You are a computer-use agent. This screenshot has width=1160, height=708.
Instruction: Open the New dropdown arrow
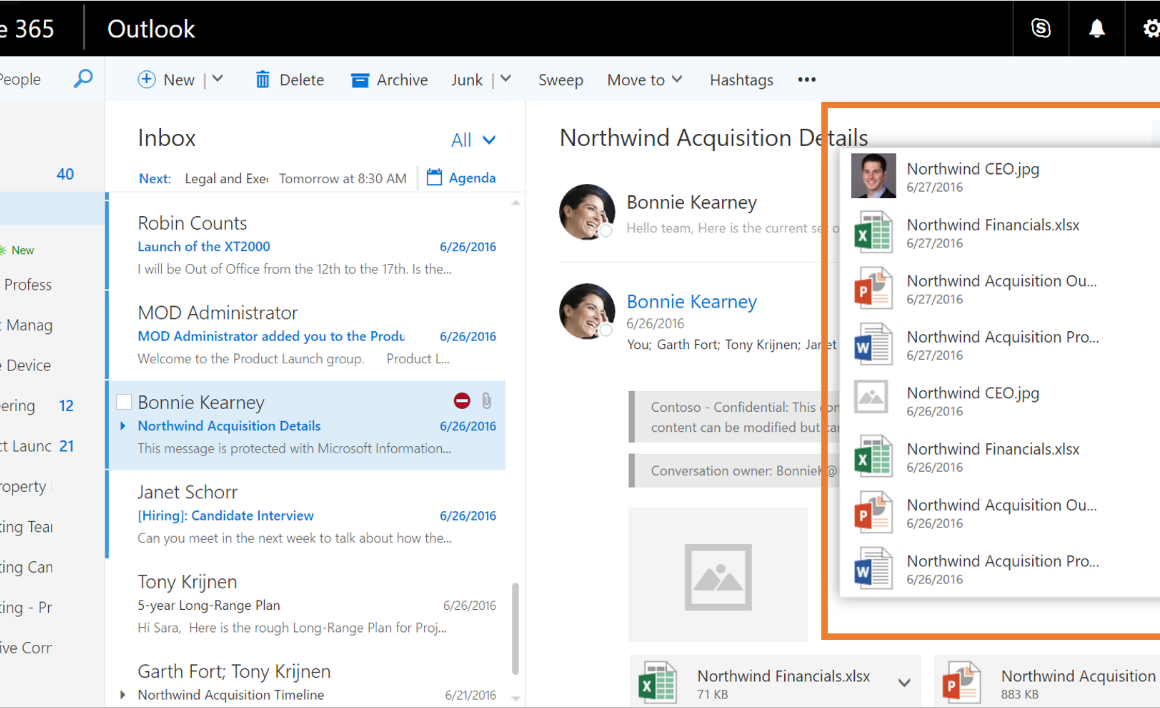pos(218,78)
